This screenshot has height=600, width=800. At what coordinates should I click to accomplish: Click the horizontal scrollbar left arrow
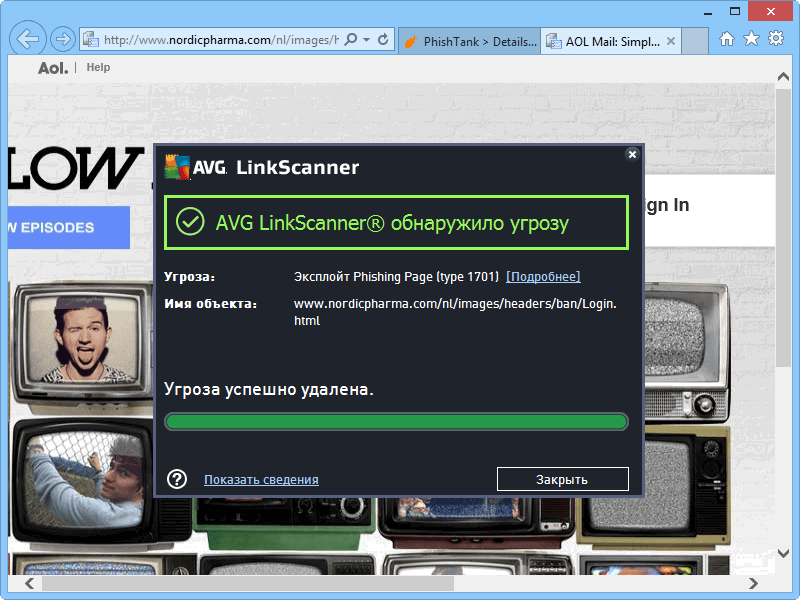(x=30, y=583)
